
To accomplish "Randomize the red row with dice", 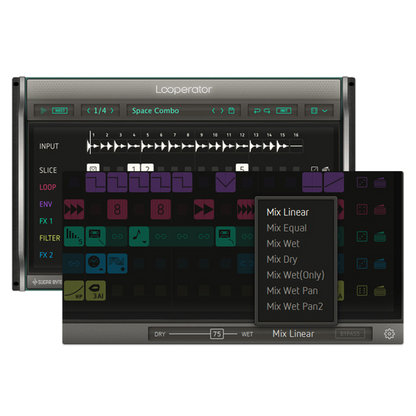I will click(x=362, y=210).
